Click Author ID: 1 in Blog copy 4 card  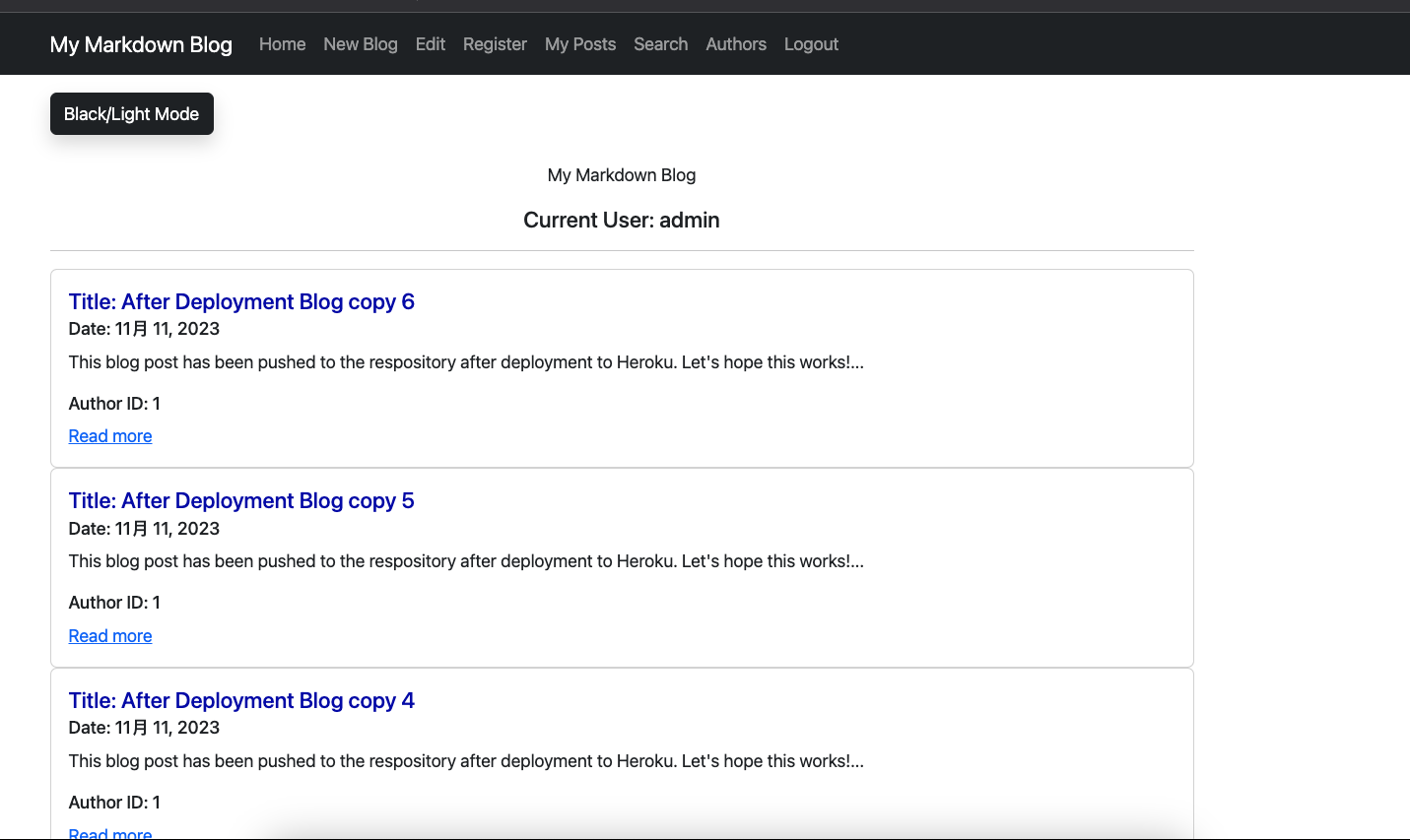pos(114,803)
